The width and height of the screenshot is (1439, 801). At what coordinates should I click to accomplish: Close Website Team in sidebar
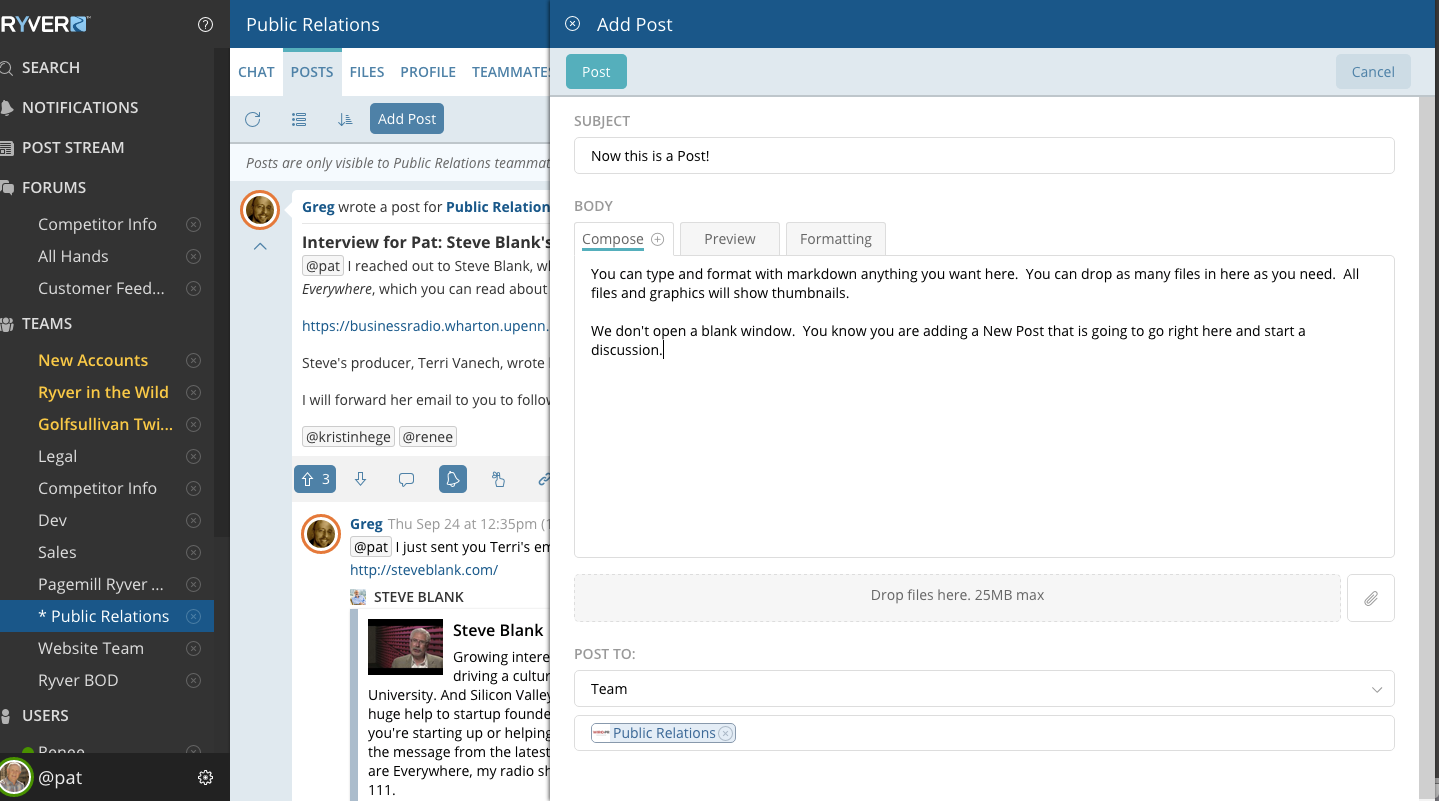(x=194, y=648)
